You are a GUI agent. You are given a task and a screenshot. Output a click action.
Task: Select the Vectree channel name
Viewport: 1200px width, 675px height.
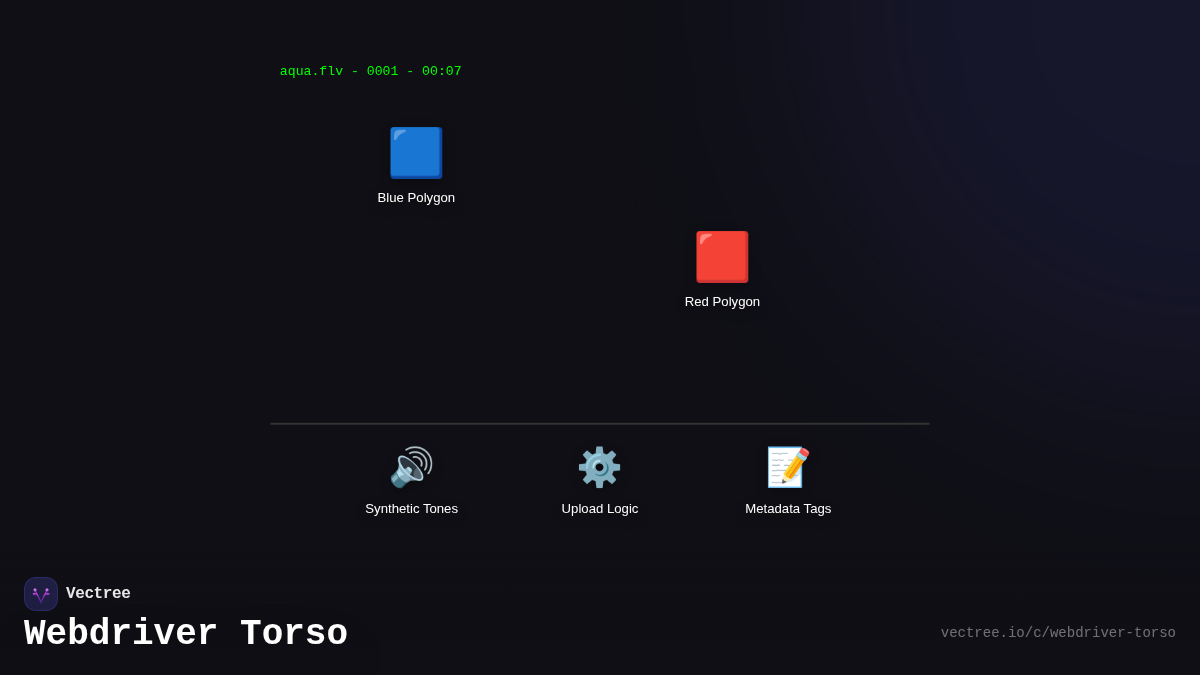[98, 593]
